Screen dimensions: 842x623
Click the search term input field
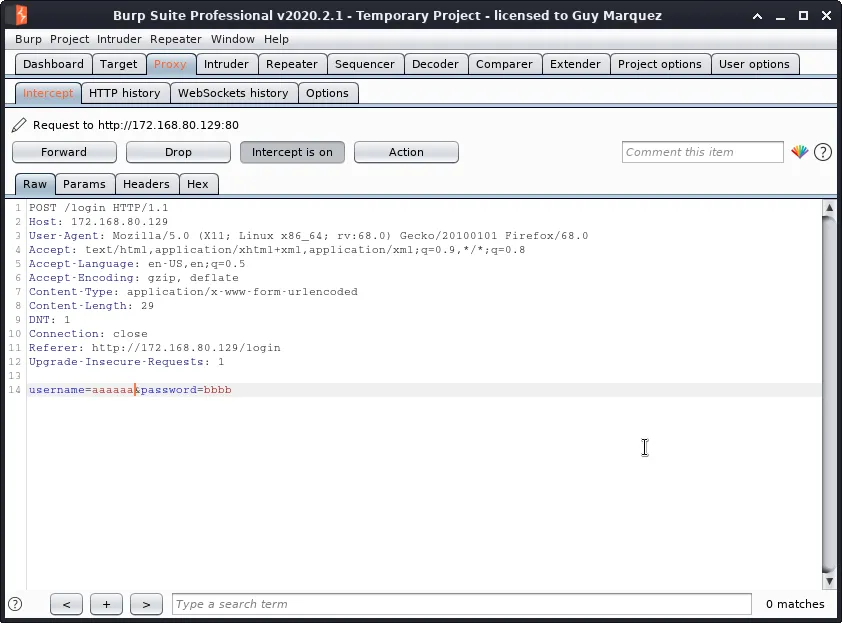(461, 604)
